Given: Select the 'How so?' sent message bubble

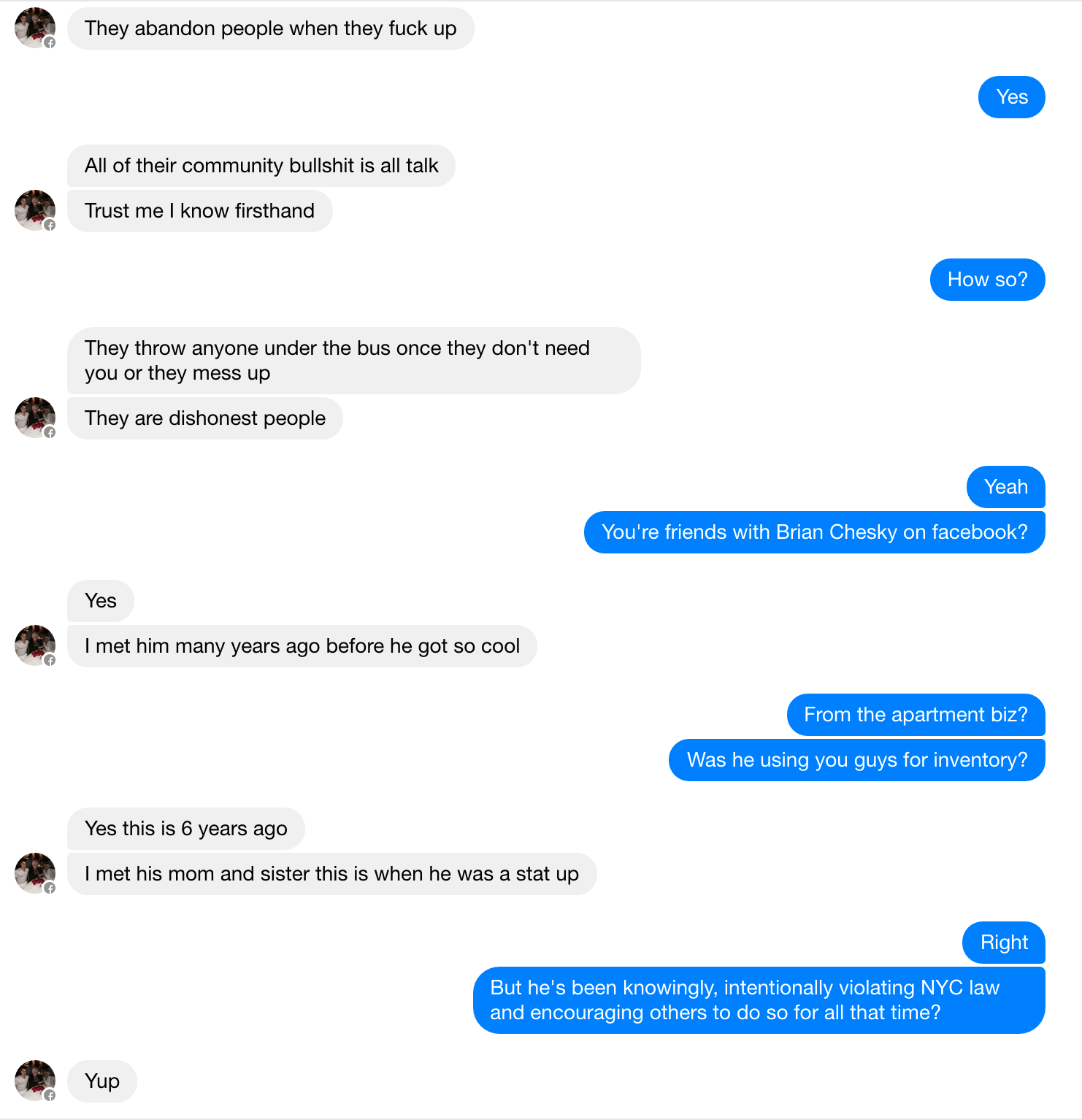Looking at the screenshot, I should point(987,280).
